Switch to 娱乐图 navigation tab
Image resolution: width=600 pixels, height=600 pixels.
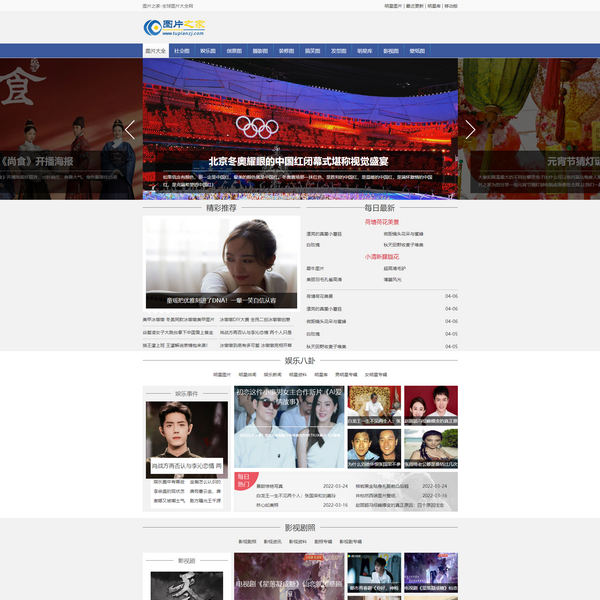coord(207,50)
